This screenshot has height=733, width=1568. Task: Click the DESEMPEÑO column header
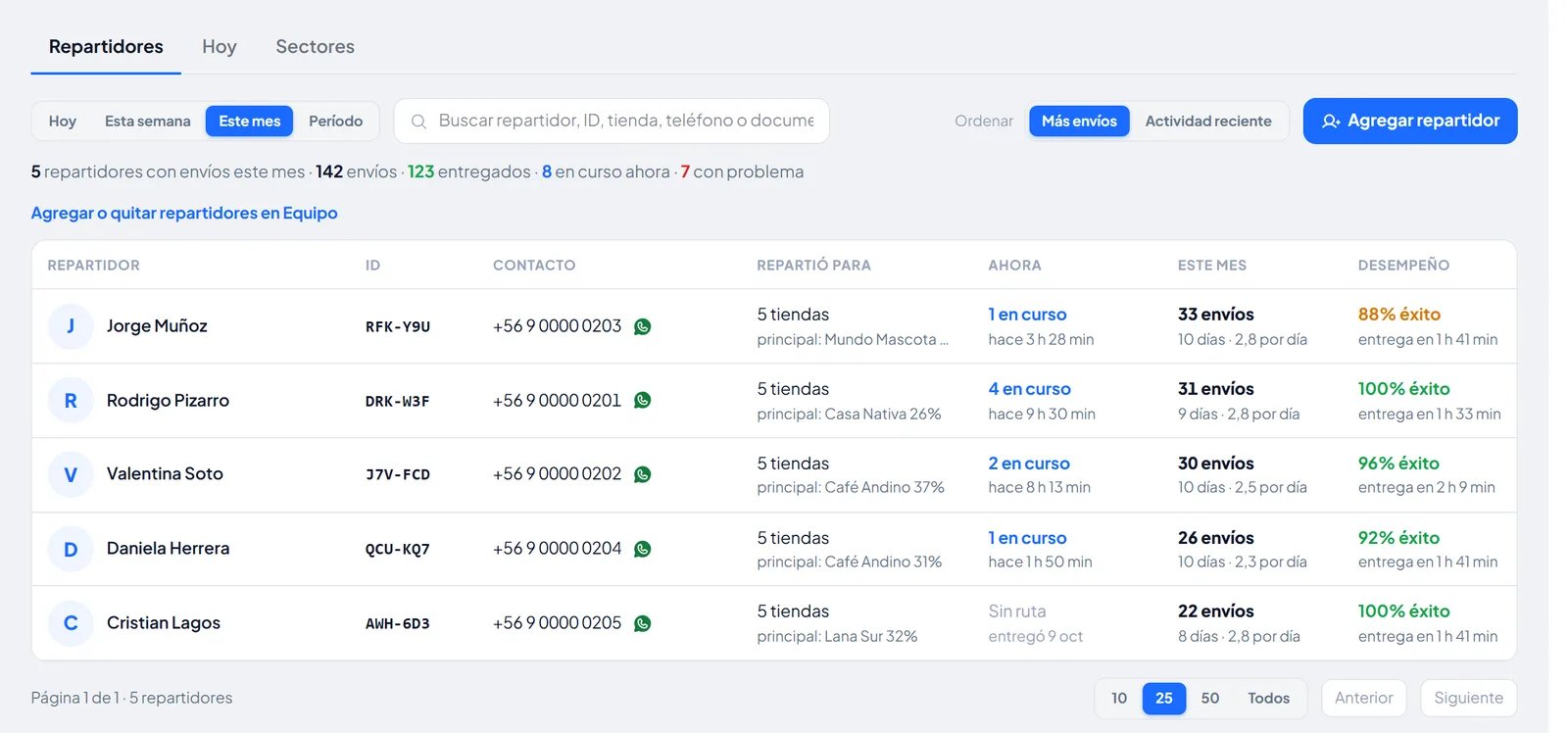(1403, 266)
